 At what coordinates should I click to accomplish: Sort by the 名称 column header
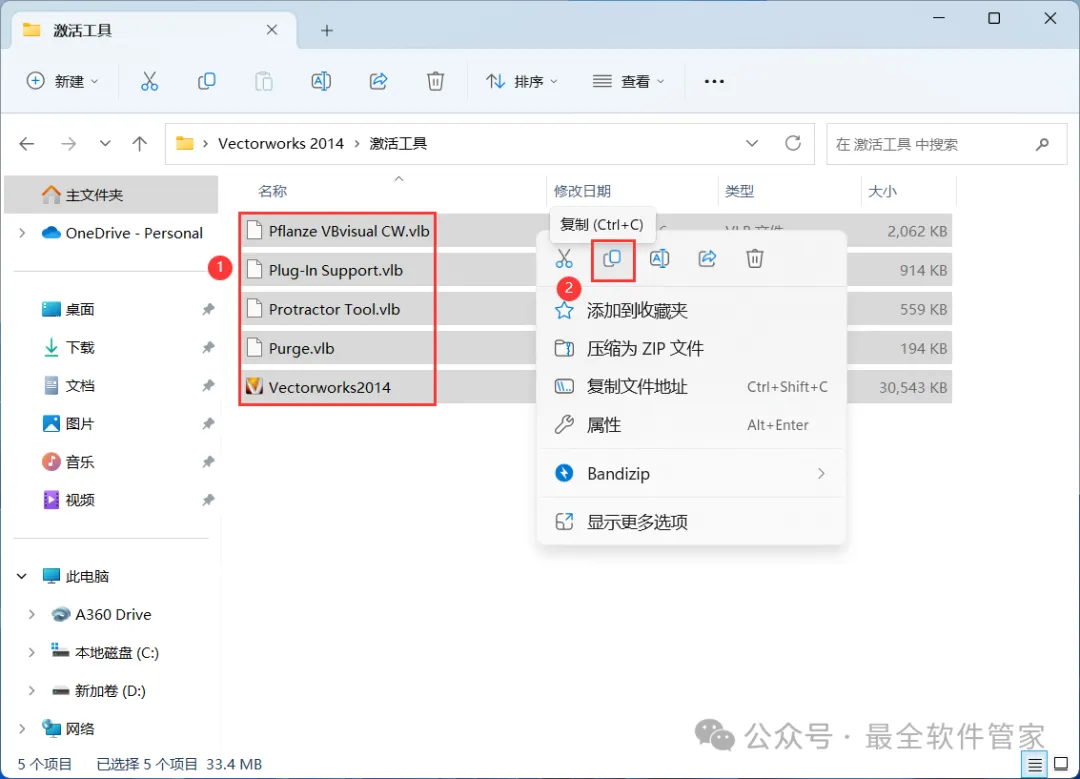click(x=273, y=191)
